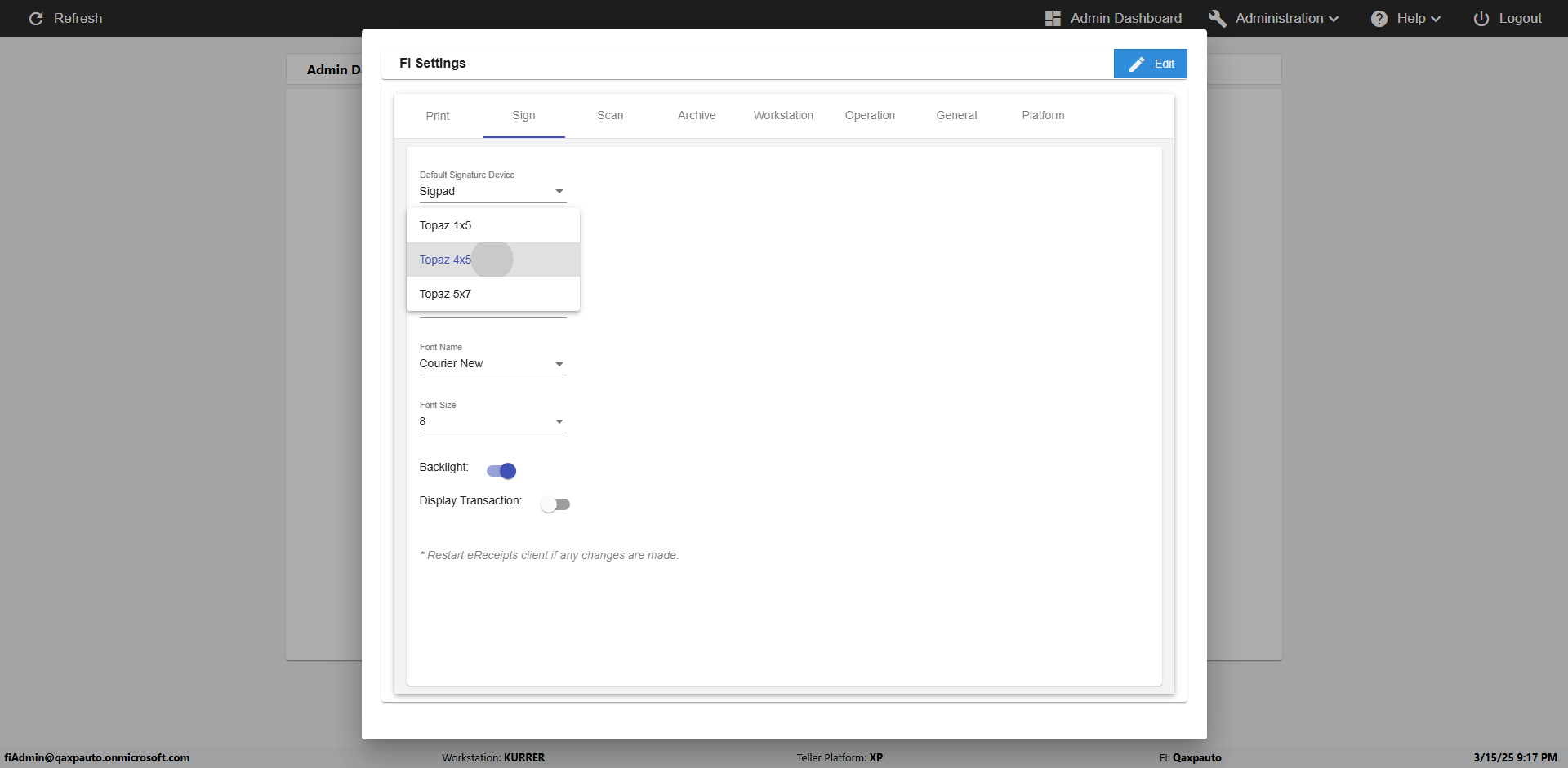Screen dimensions: 1568x768
Task: Click the Font Name field label
Action: pos(441,347)
